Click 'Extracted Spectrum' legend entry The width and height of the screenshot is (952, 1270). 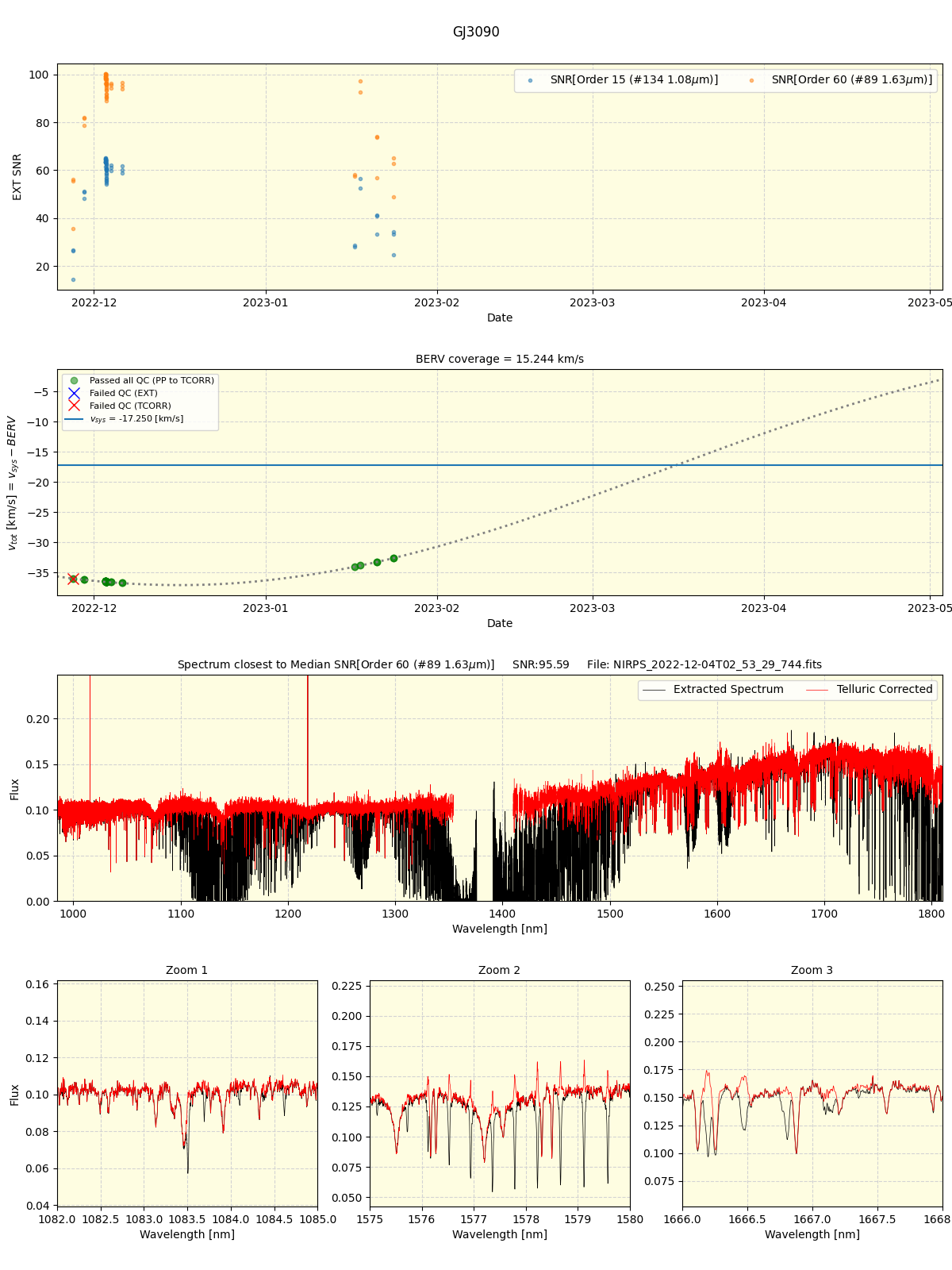[x=713, y=690]
